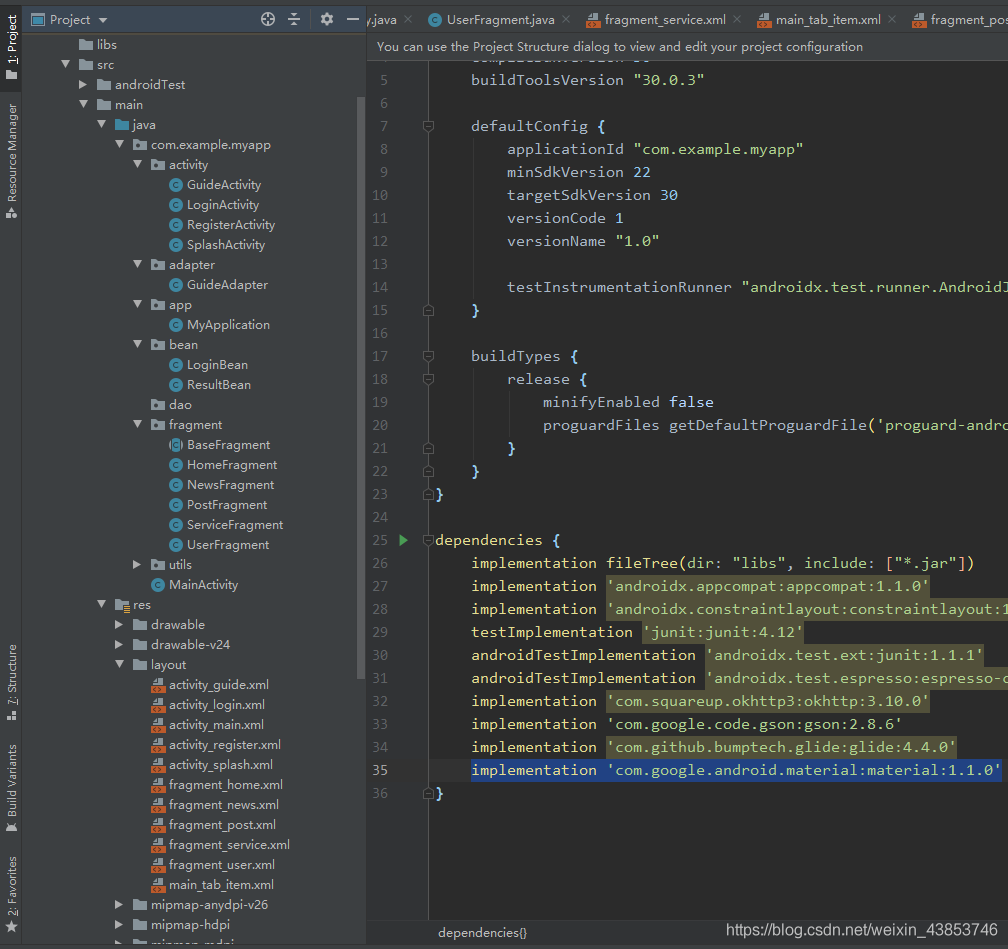The image size is (1008, 949).
Task: Select HomeFragment class icon
Action: coord(176,465)
